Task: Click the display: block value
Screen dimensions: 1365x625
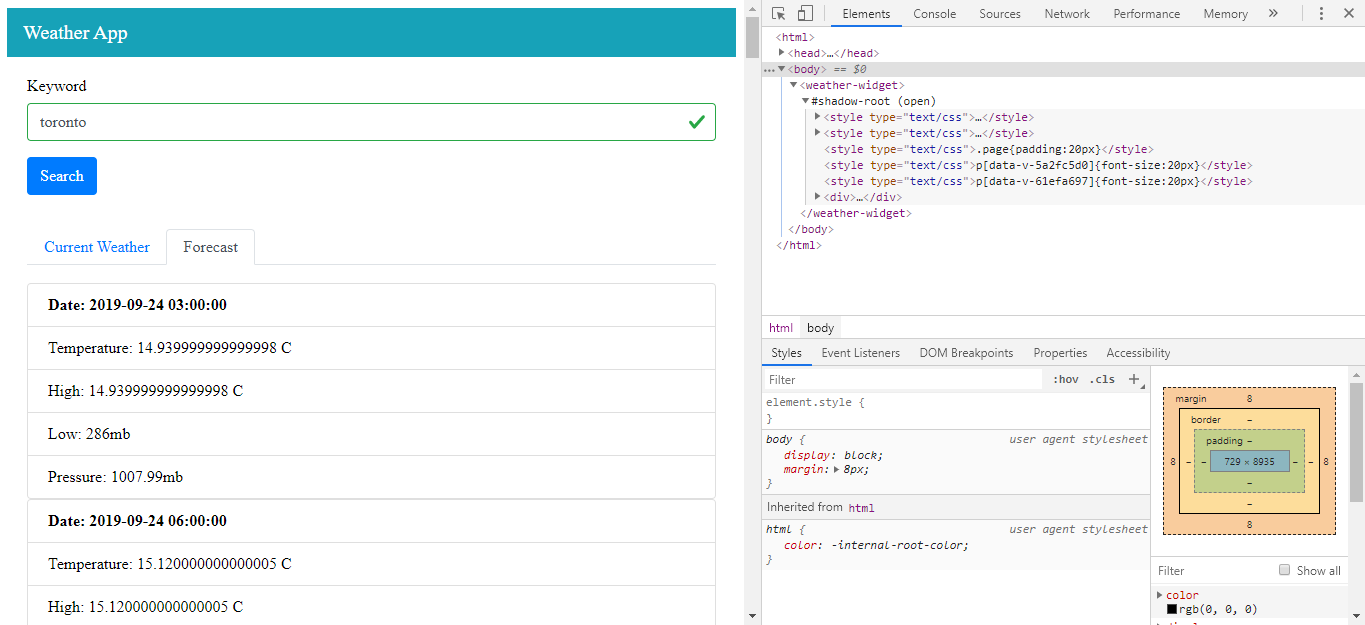Action: [x=861, y=455]
